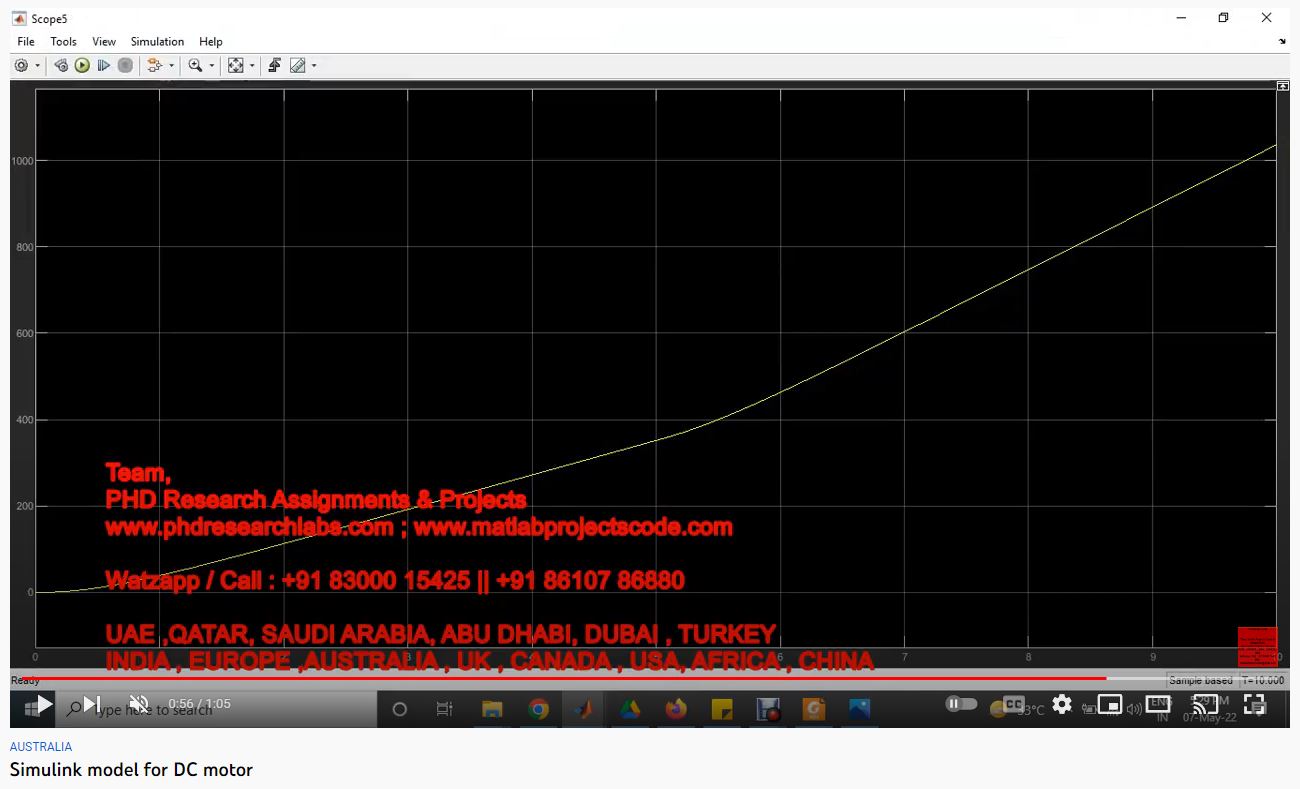
Task: Enter full screen video mode
Action: pos(1254,704)
